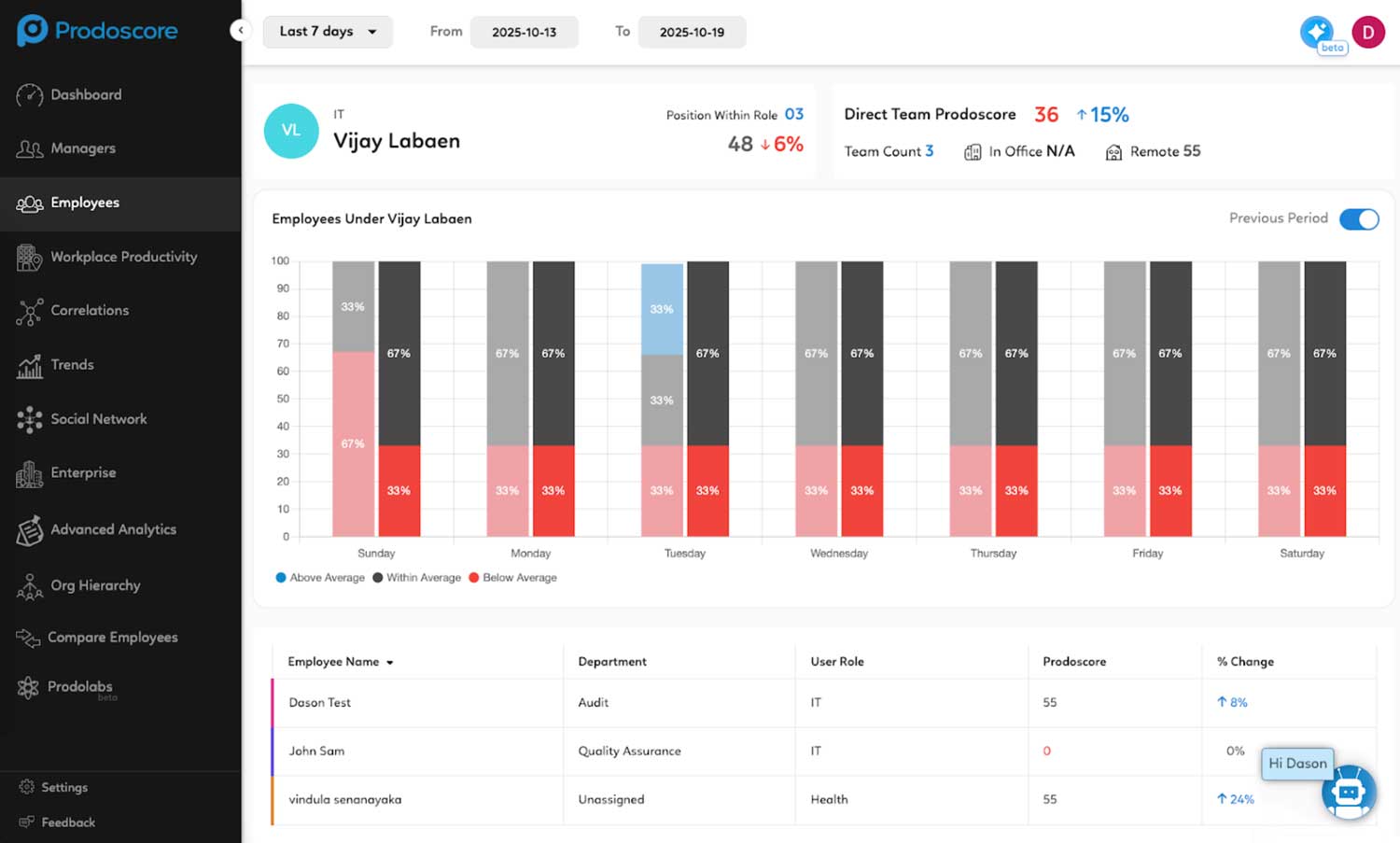Toggle Above Average legend item

(x=320, y=578)
